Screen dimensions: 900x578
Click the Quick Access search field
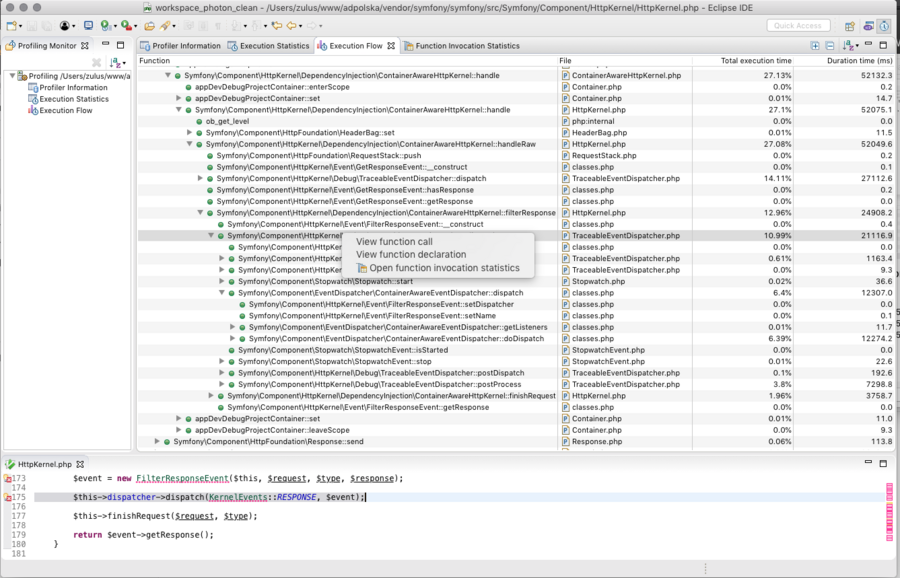click(x=798, y=26)
